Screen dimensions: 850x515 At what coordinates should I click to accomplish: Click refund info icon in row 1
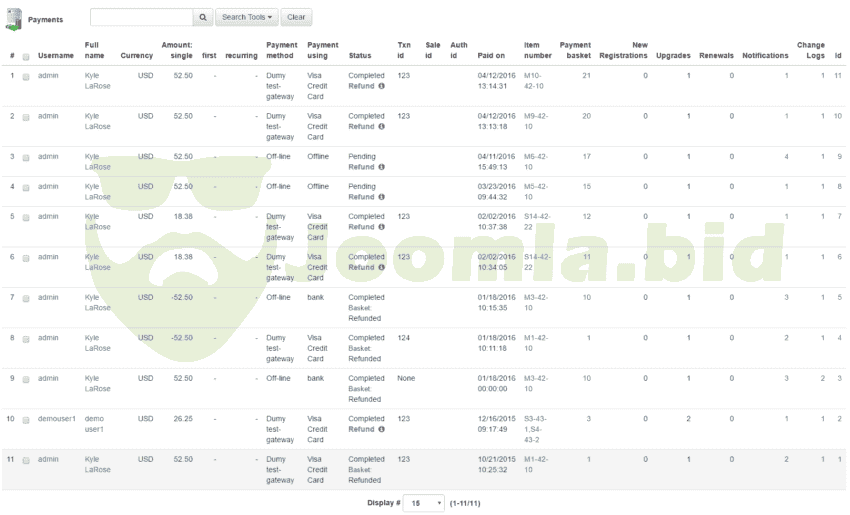click(x=381, y=86)
